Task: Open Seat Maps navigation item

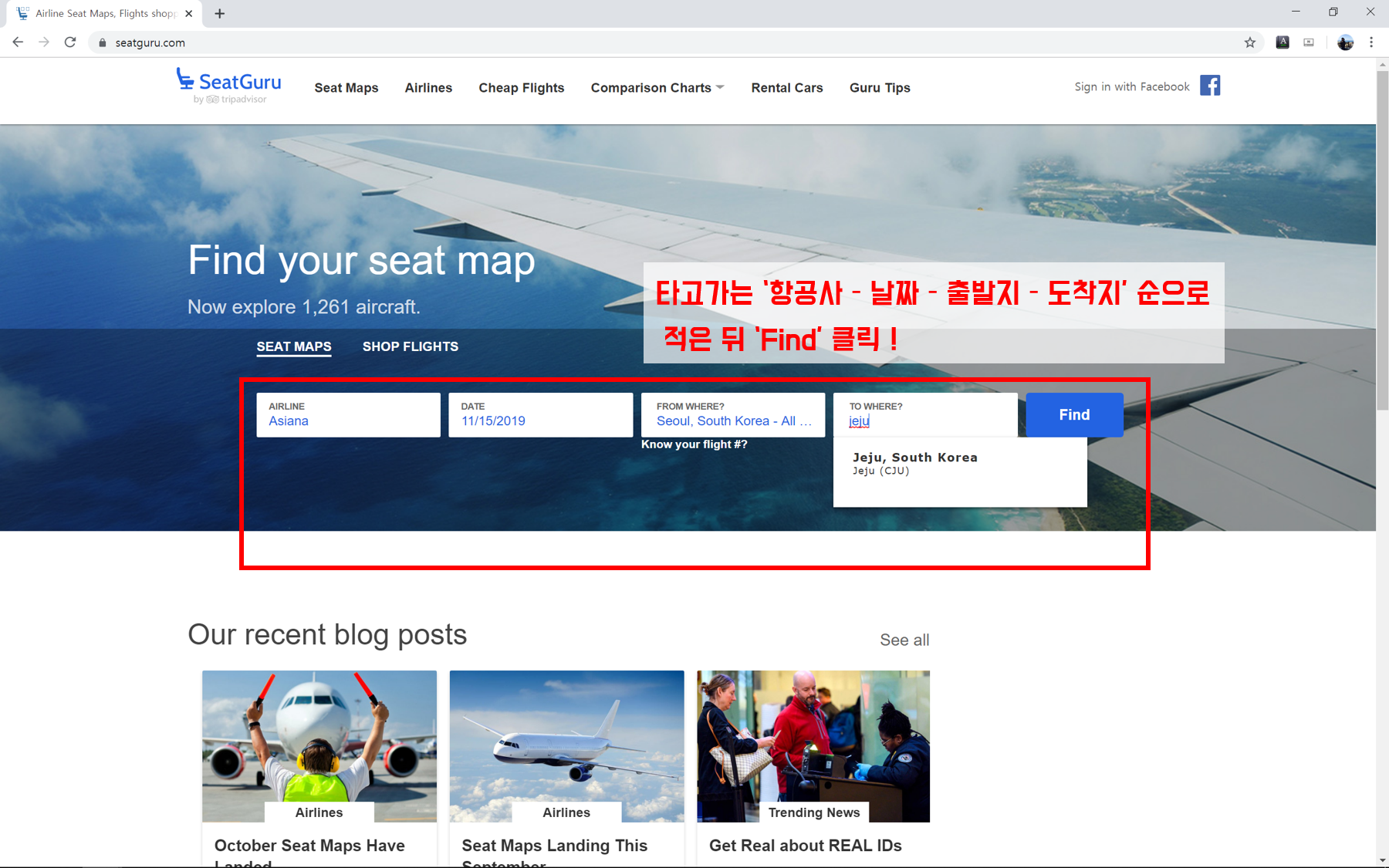Action: click(x=346, y=88)
